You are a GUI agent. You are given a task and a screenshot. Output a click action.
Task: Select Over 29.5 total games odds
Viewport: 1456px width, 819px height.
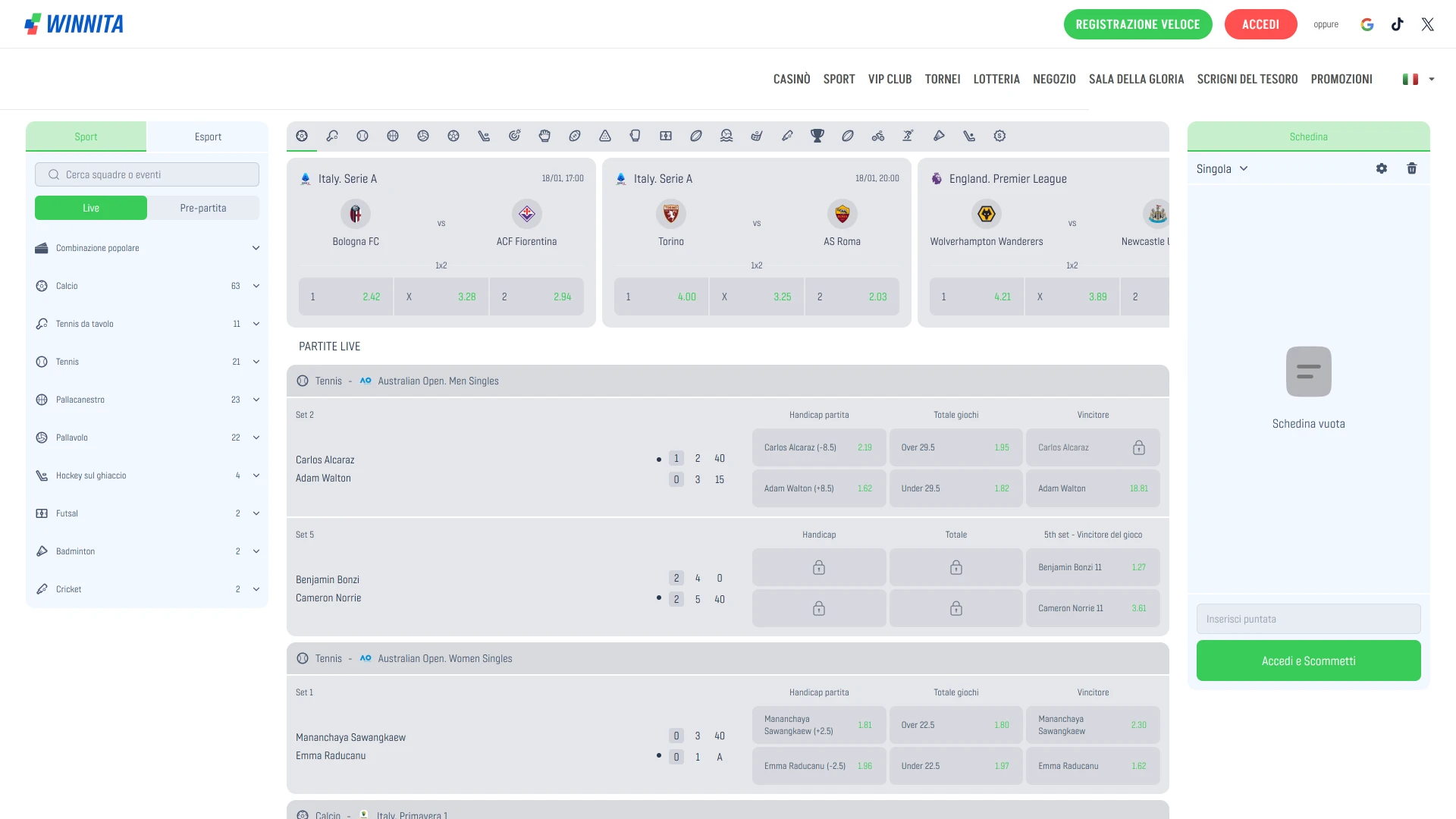coord(955,447)
